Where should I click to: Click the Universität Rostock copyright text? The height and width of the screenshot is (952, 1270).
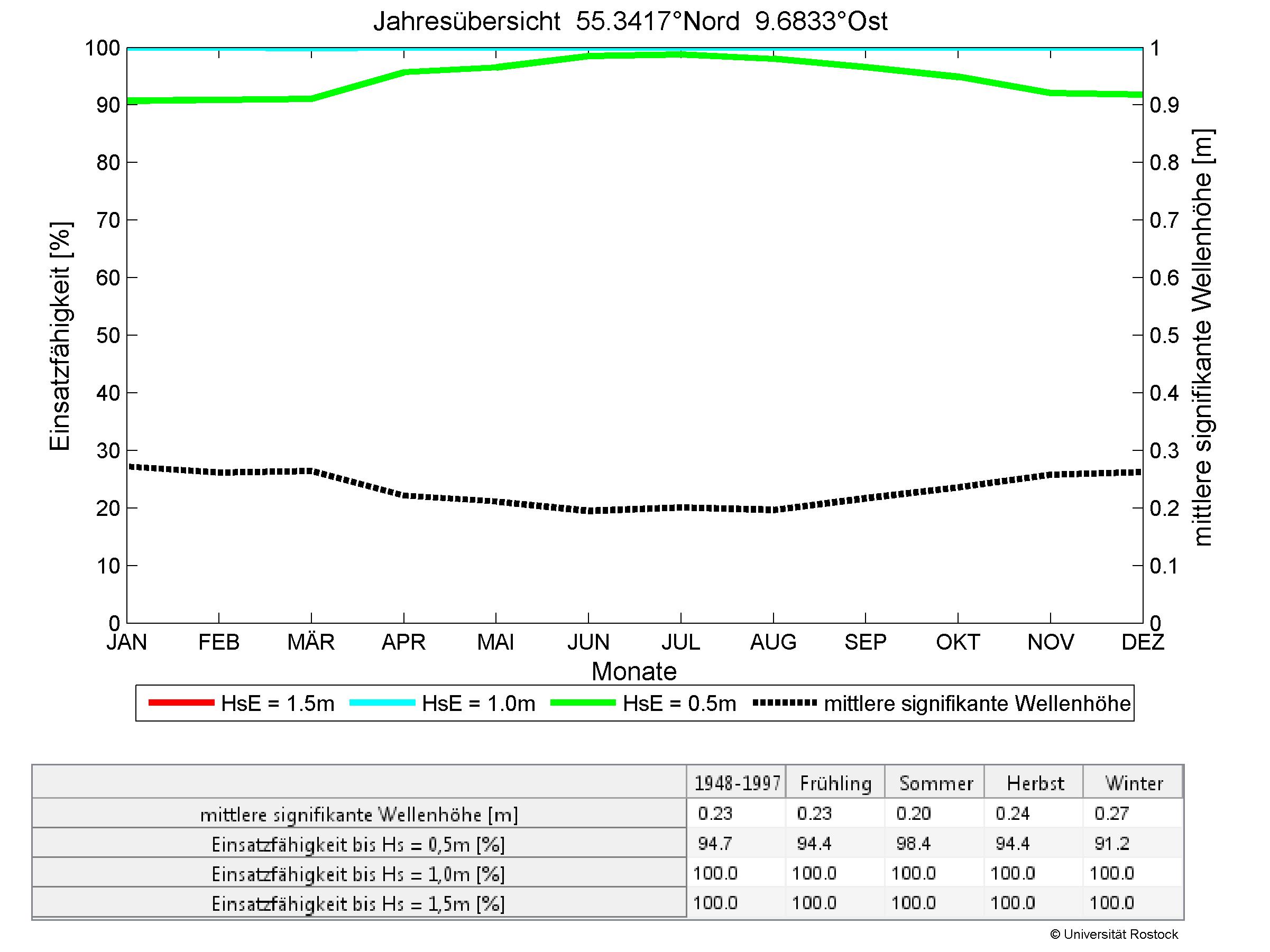pos(1114,934)
